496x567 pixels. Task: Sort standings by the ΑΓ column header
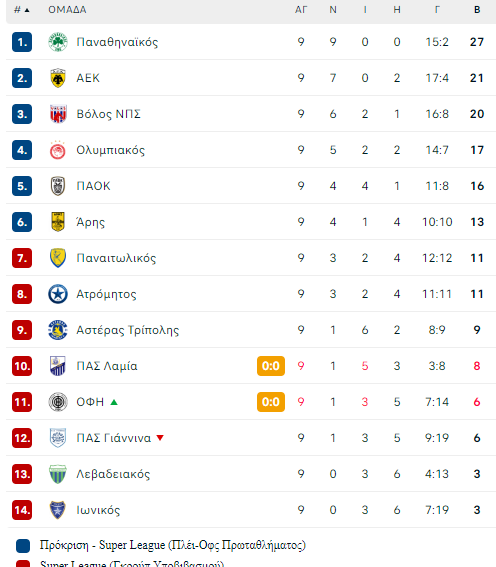[301, 10]
